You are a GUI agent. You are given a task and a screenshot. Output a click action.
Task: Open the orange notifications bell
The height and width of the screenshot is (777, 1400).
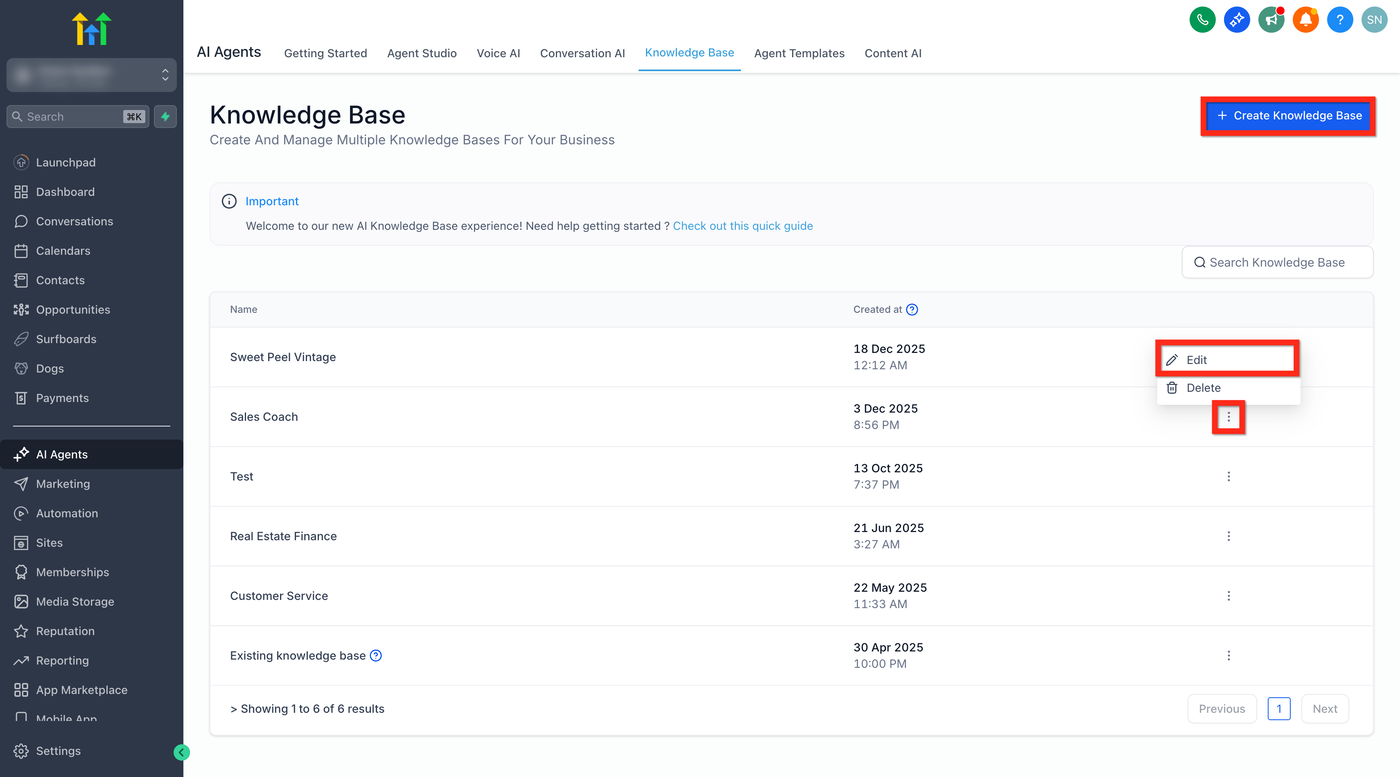pos(1305,19)
